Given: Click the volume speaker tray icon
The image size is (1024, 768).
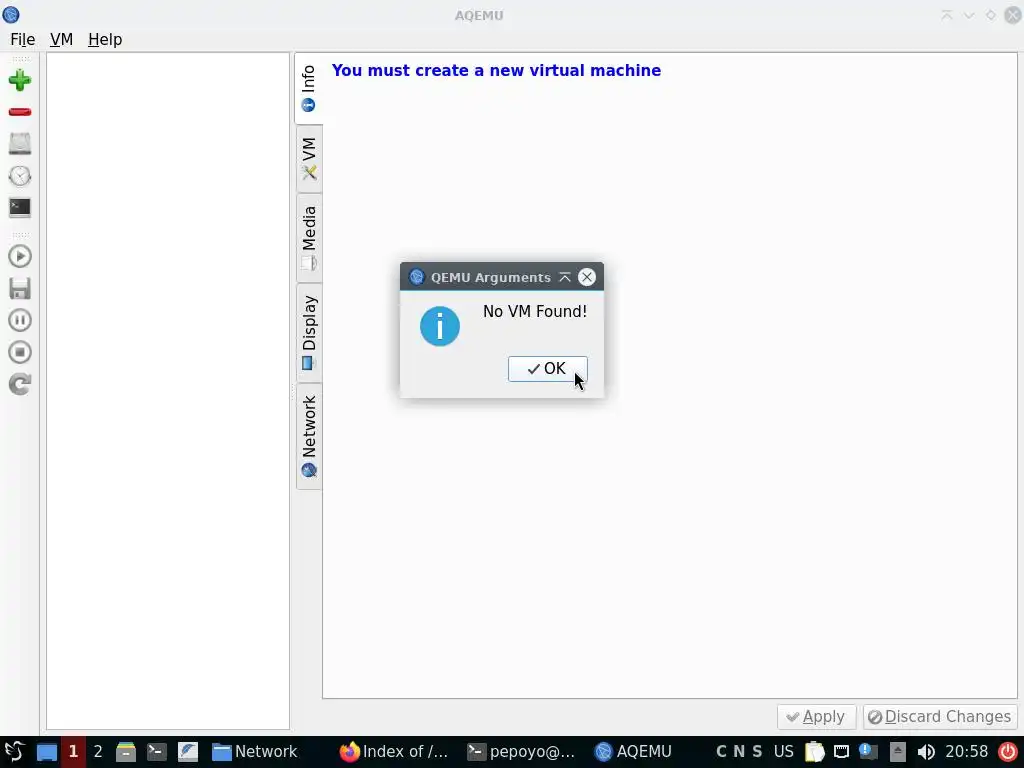Looking at the screenshot, I should click(925, 752).
